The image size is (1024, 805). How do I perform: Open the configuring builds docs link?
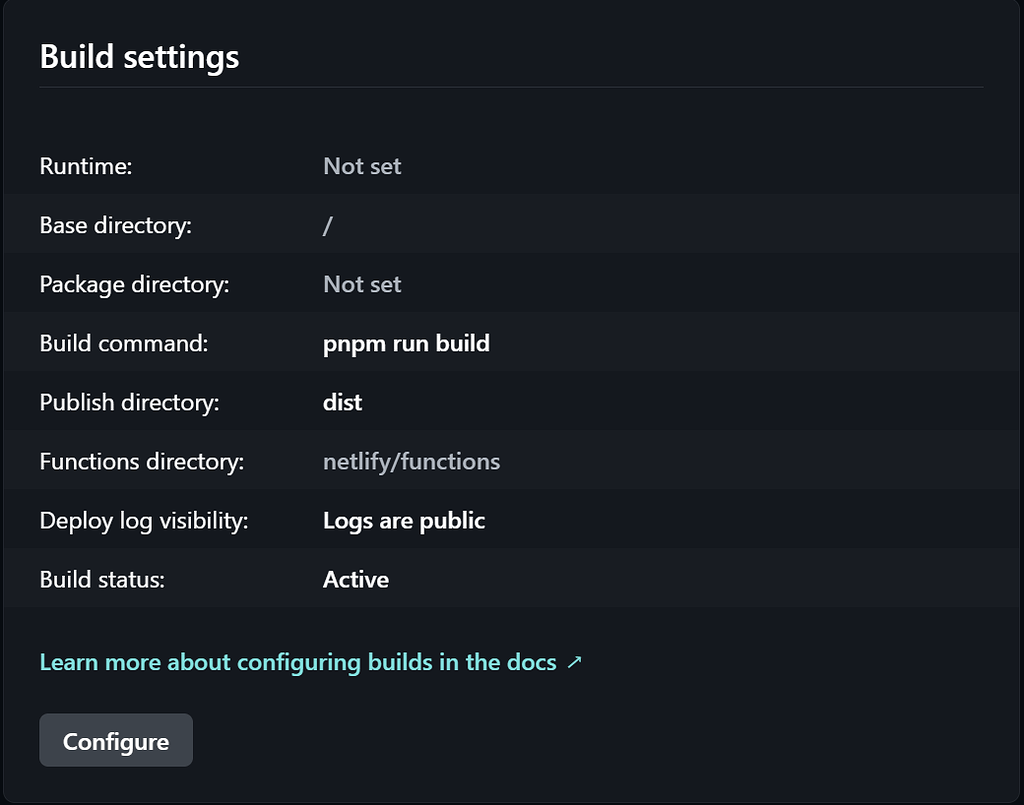pyautogui.click(x=298, y=662)
